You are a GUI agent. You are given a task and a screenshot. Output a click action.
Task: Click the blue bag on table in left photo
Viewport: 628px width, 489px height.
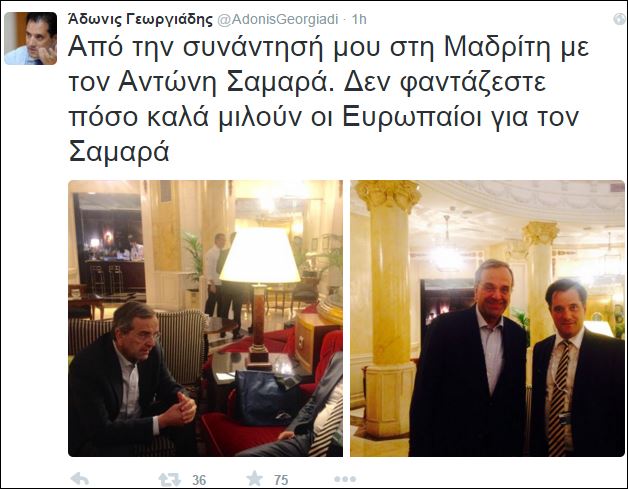pyautogui.click(x=266, y=397)
